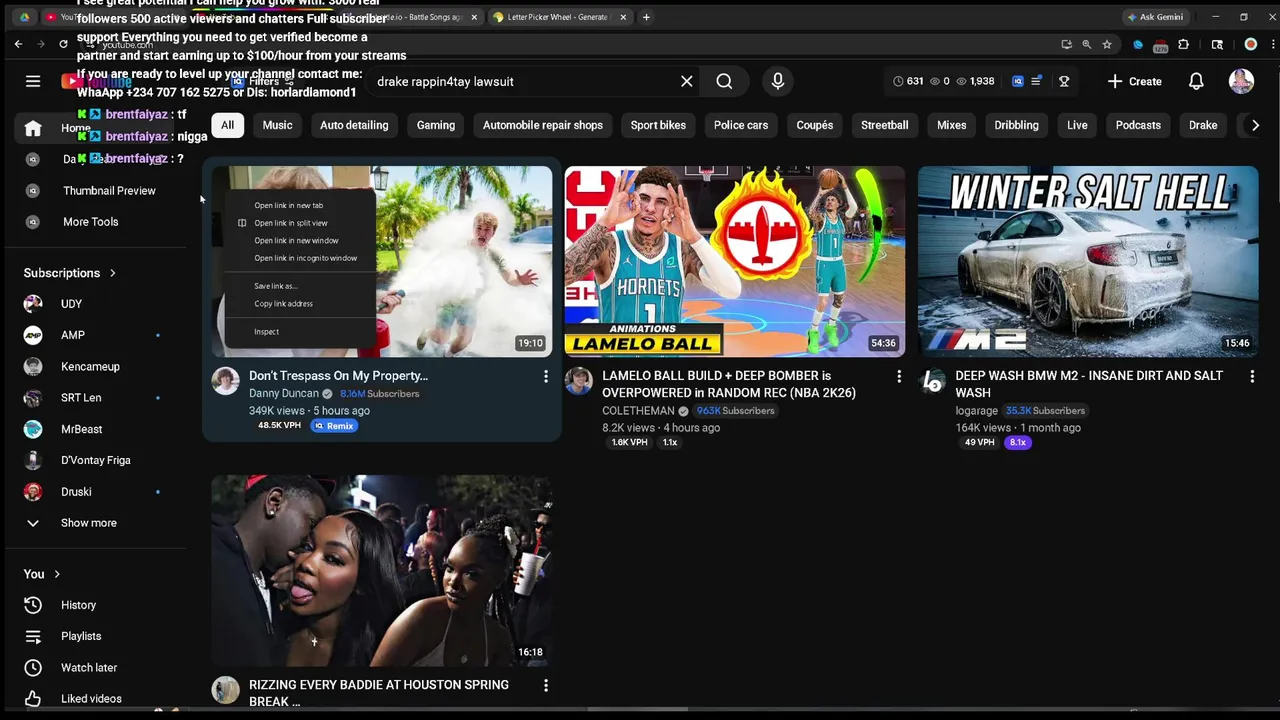The height and width of the screenshot is (720, 1280).
Task: Select the Auto detailing chip
Action: pyautogui.click(x=354, y=125)
